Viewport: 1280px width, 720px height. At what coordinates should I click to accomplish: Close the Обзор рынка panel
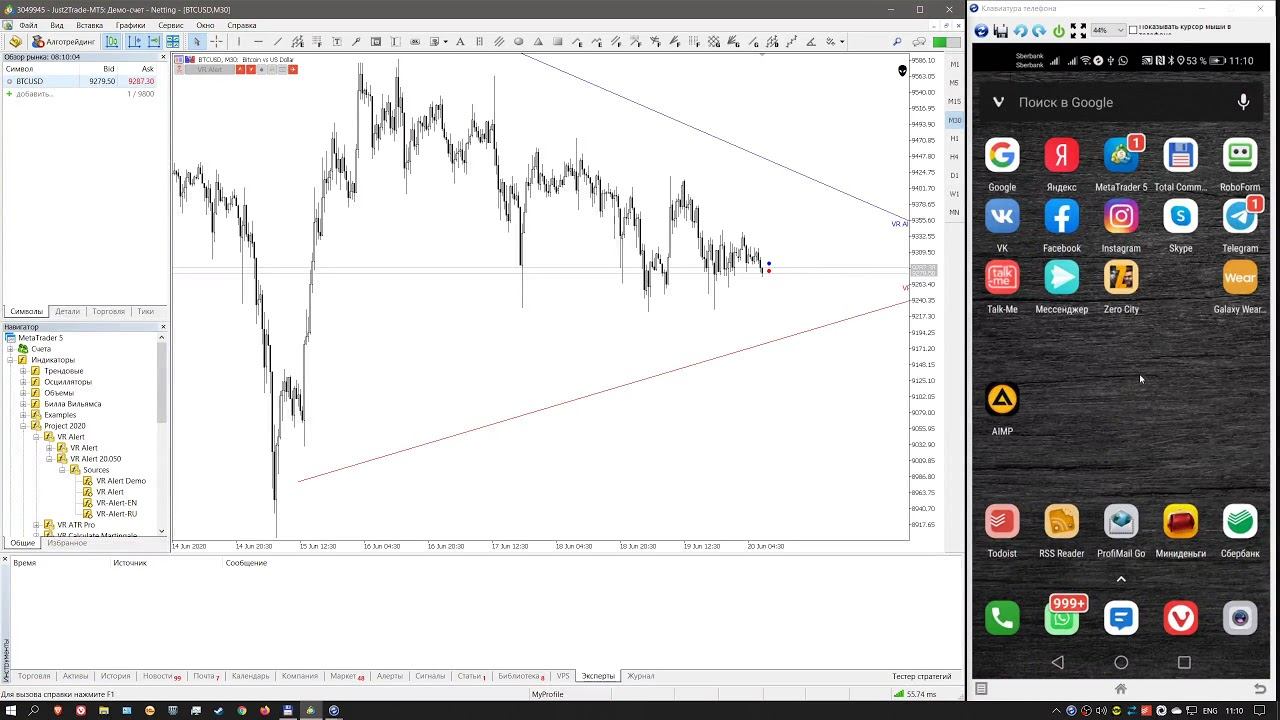[163, 57]
